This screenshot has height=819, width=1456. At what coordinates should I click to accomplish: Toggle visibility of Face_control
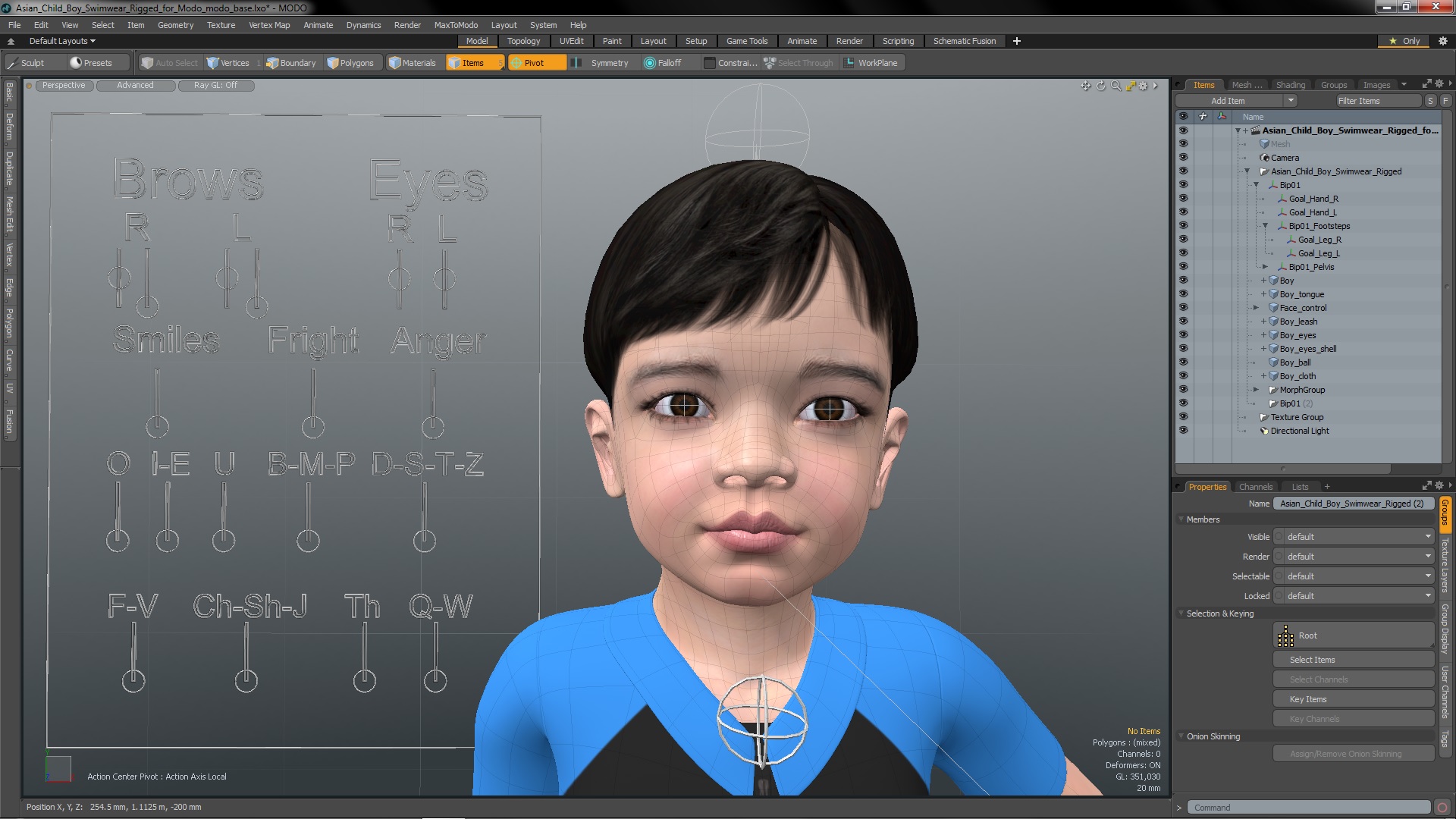click(1183, 308)
